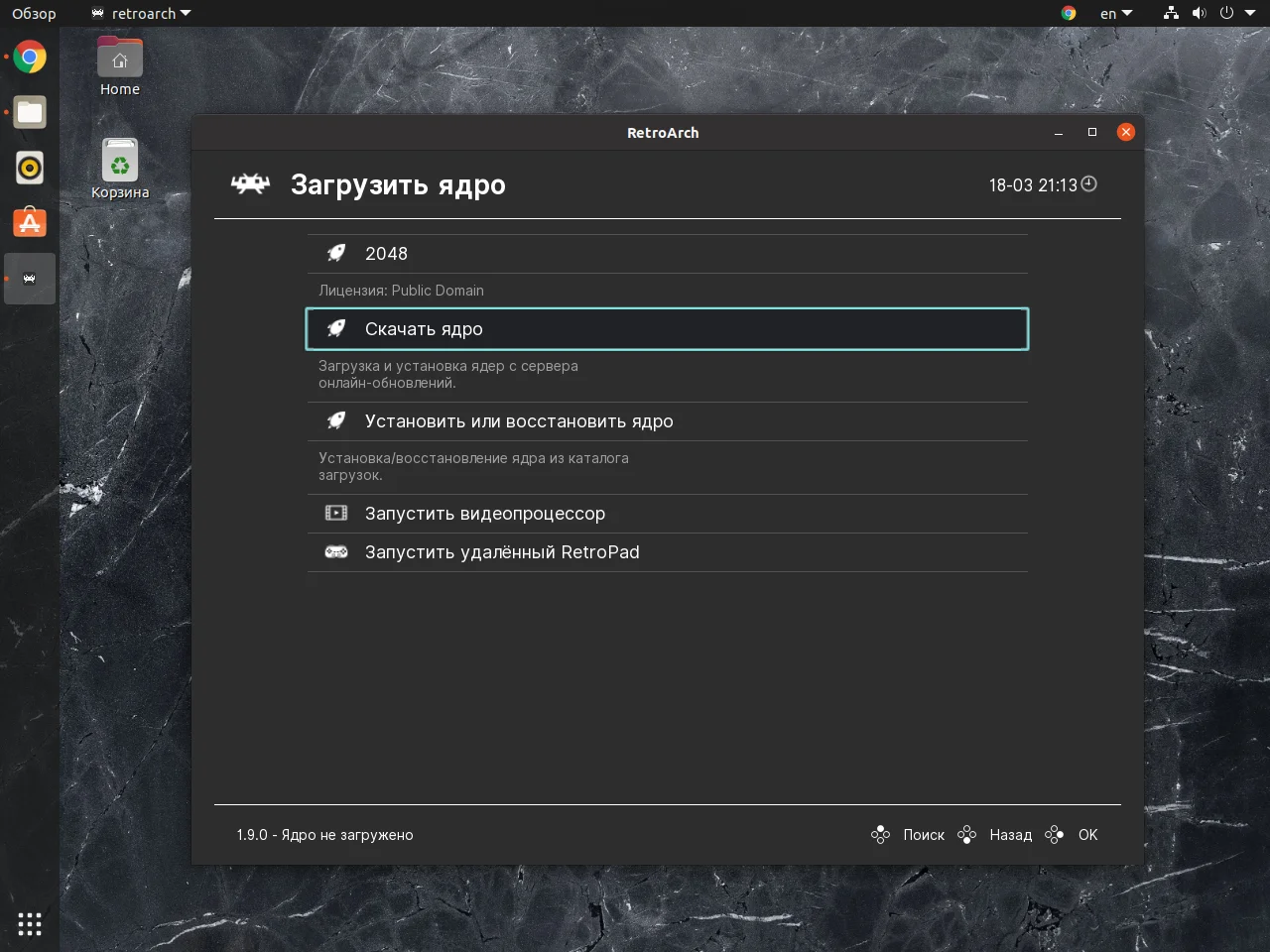Select Запустить удалённый RetroPad entry

click(x=667, y=552)
